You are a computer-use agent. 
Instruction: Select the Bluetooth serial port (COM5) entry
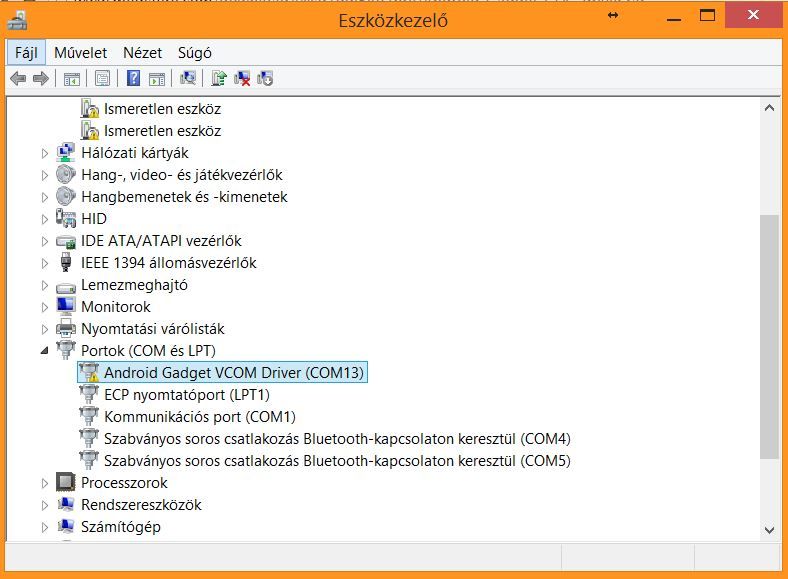point(337,460)
